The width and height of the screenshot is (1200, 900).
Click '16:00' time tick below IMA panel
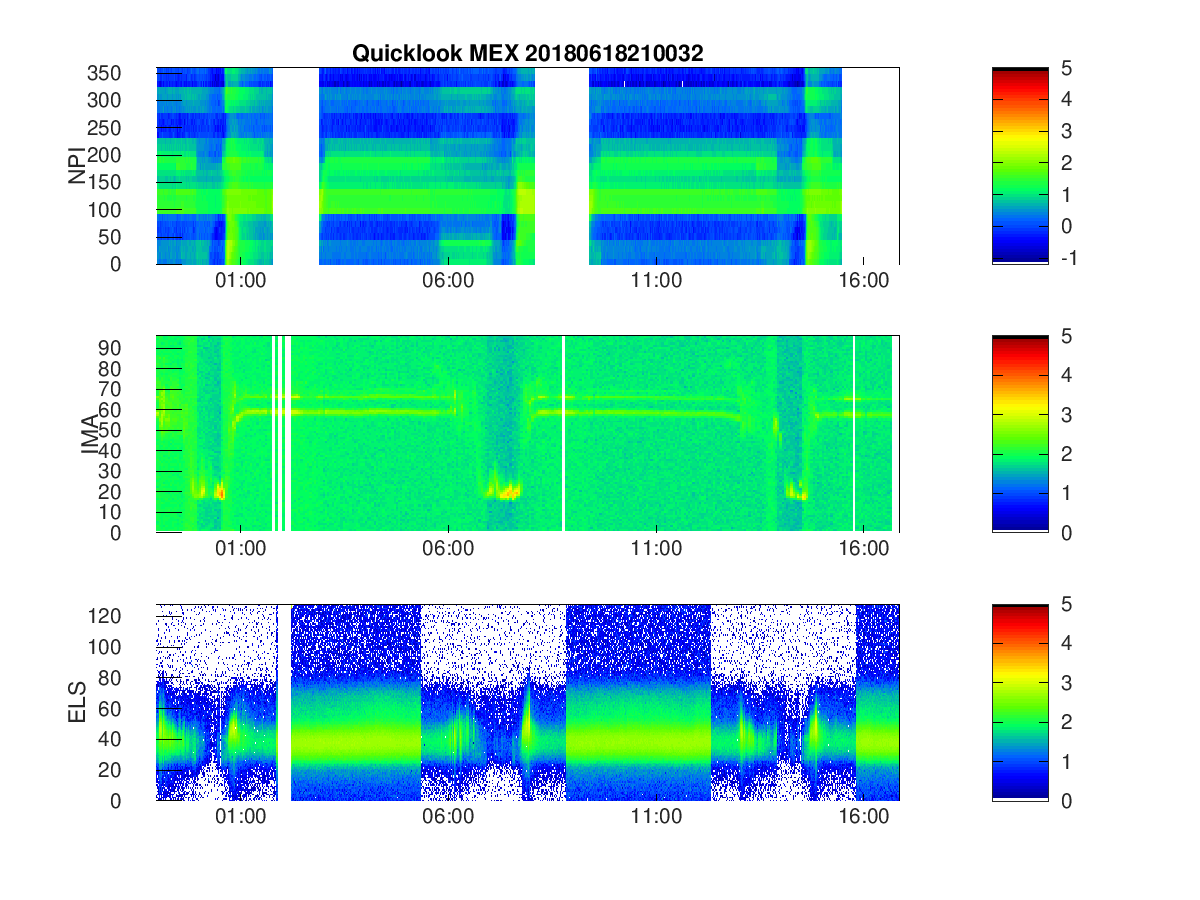tap(865, 549)
